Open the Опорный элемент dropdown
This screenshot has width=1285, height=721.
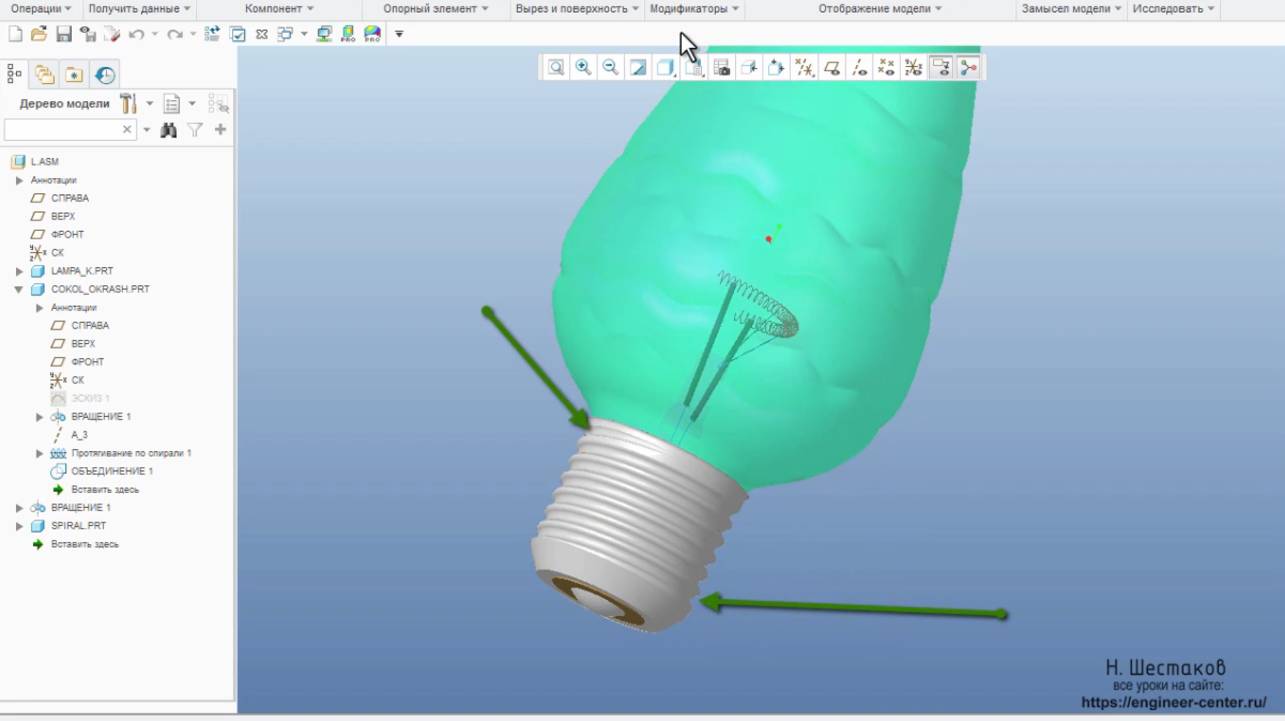click(x=436, y=9)
